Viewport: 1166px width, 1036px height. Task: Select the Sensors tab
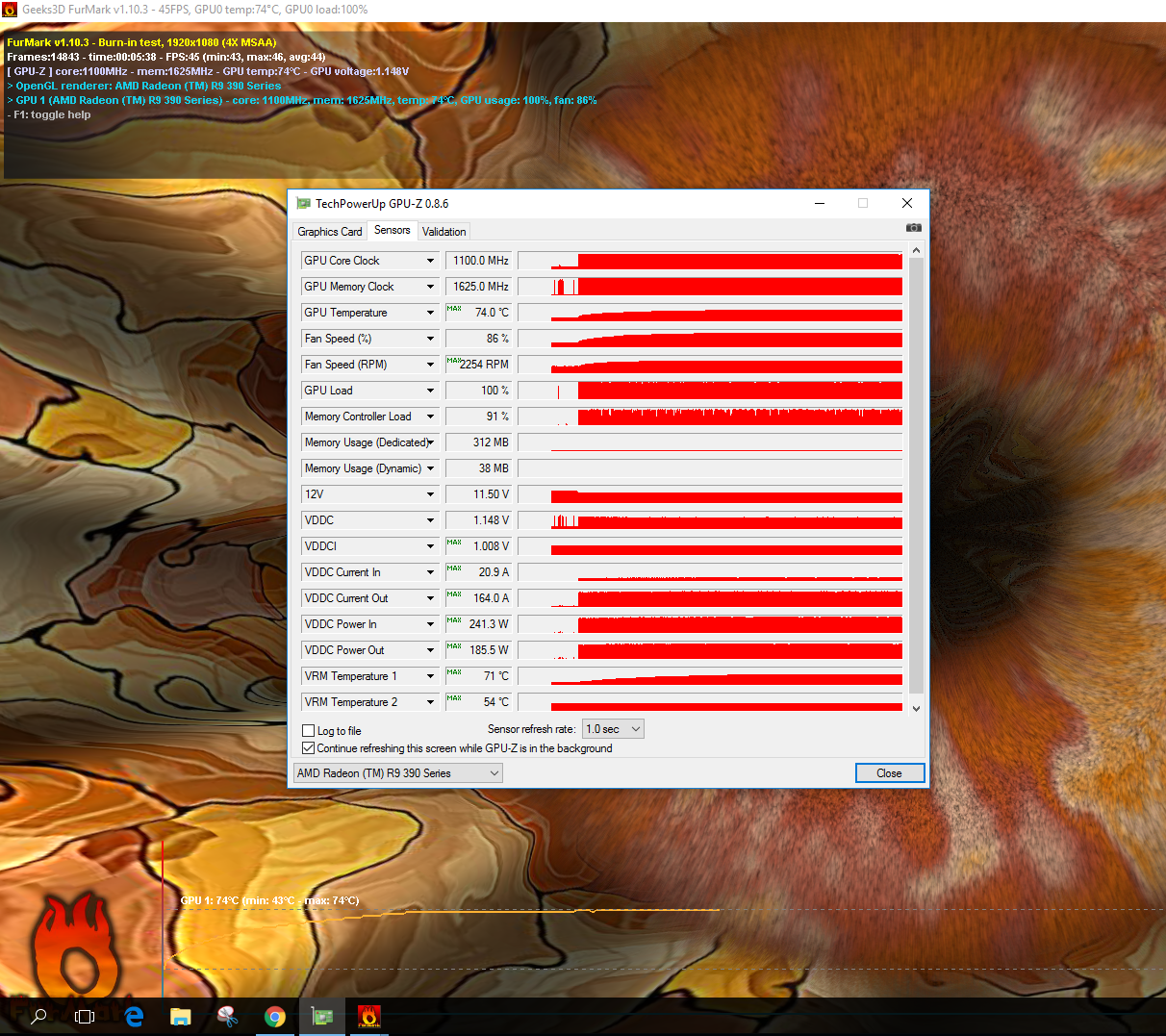click(x=393, y=230)
